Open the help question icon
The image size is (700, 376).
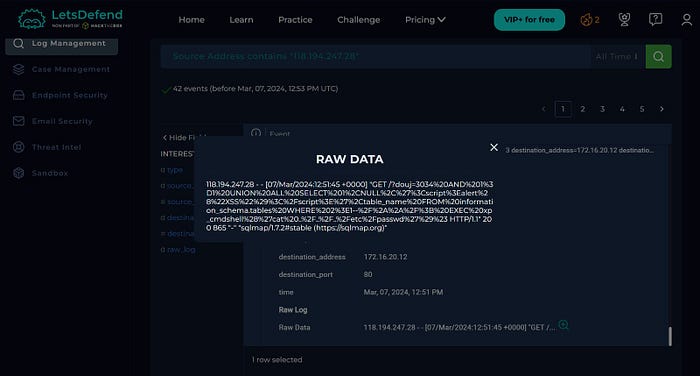click(655, 19)
